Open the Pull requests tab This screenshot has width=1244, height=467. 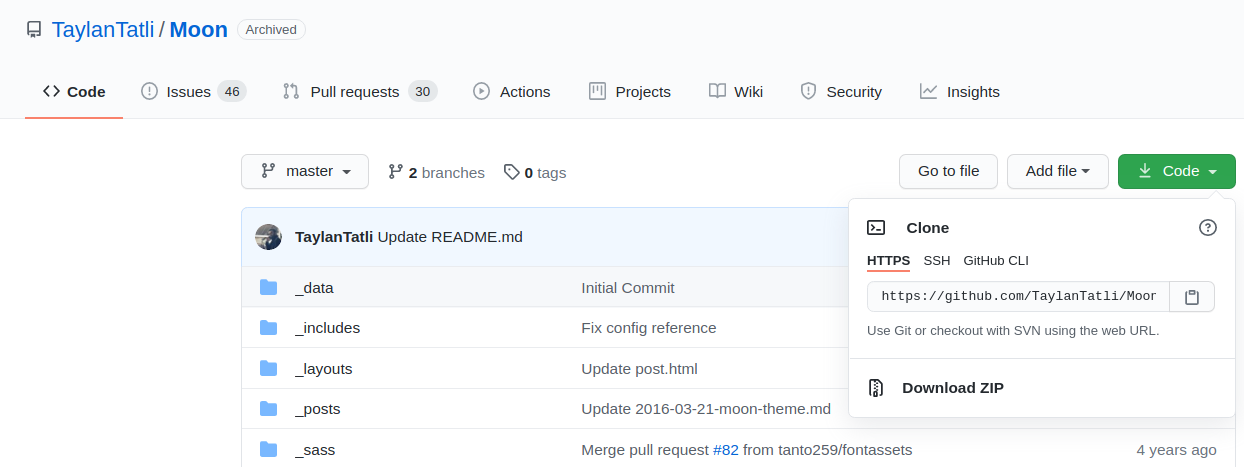coord(360,91)
